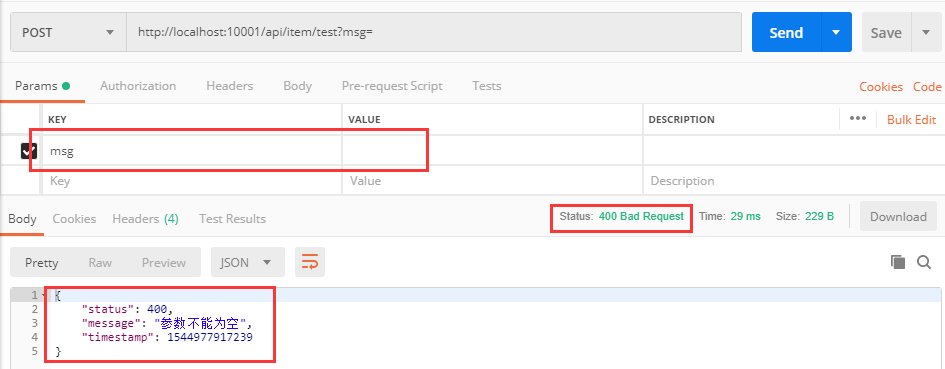Screen dimensions: 945x369
Task: Expand the Send button arrow options
Action: click(x=836, y=33)
